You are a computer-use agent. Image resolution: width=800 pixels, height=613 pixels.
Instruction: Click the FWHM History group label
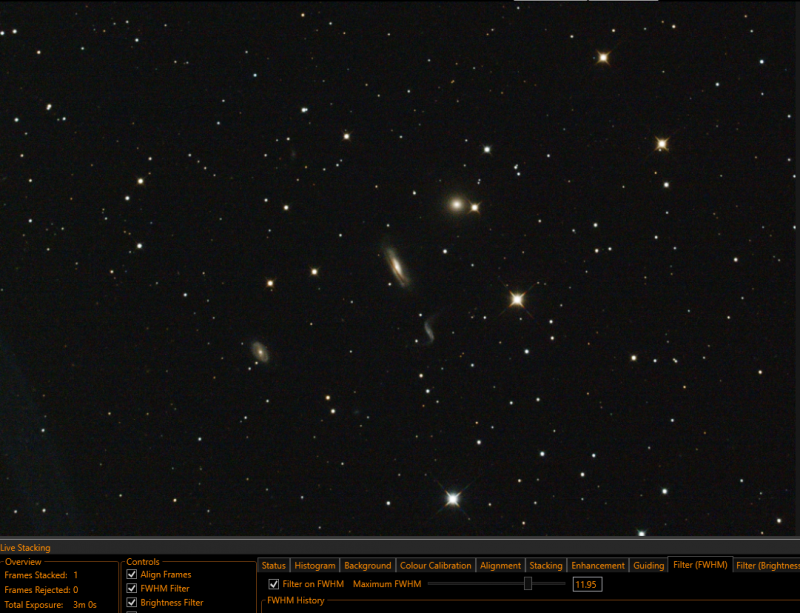tap(296, 601)
